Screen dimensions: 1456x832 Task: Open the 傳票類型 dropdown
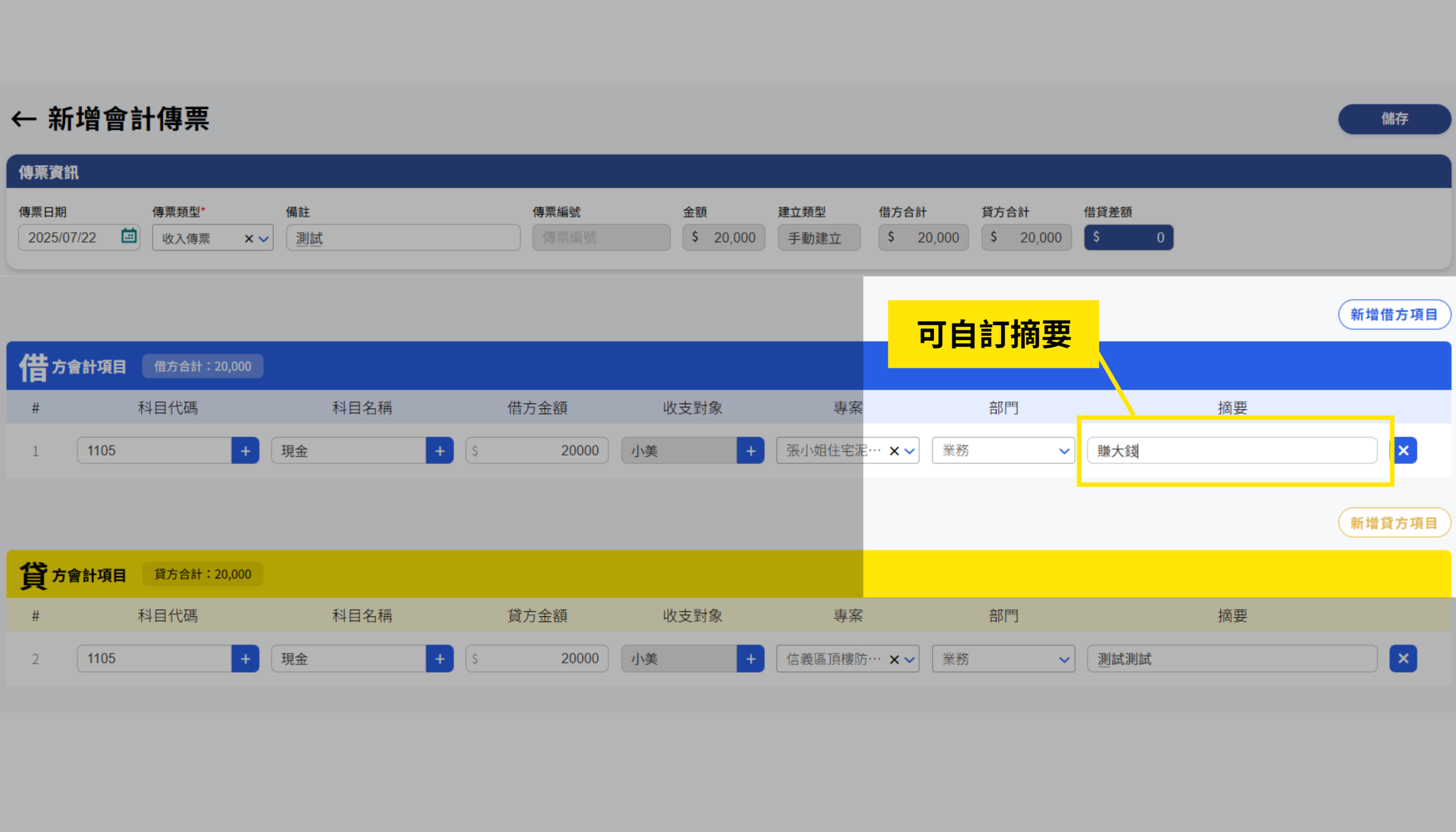[263, 238]
